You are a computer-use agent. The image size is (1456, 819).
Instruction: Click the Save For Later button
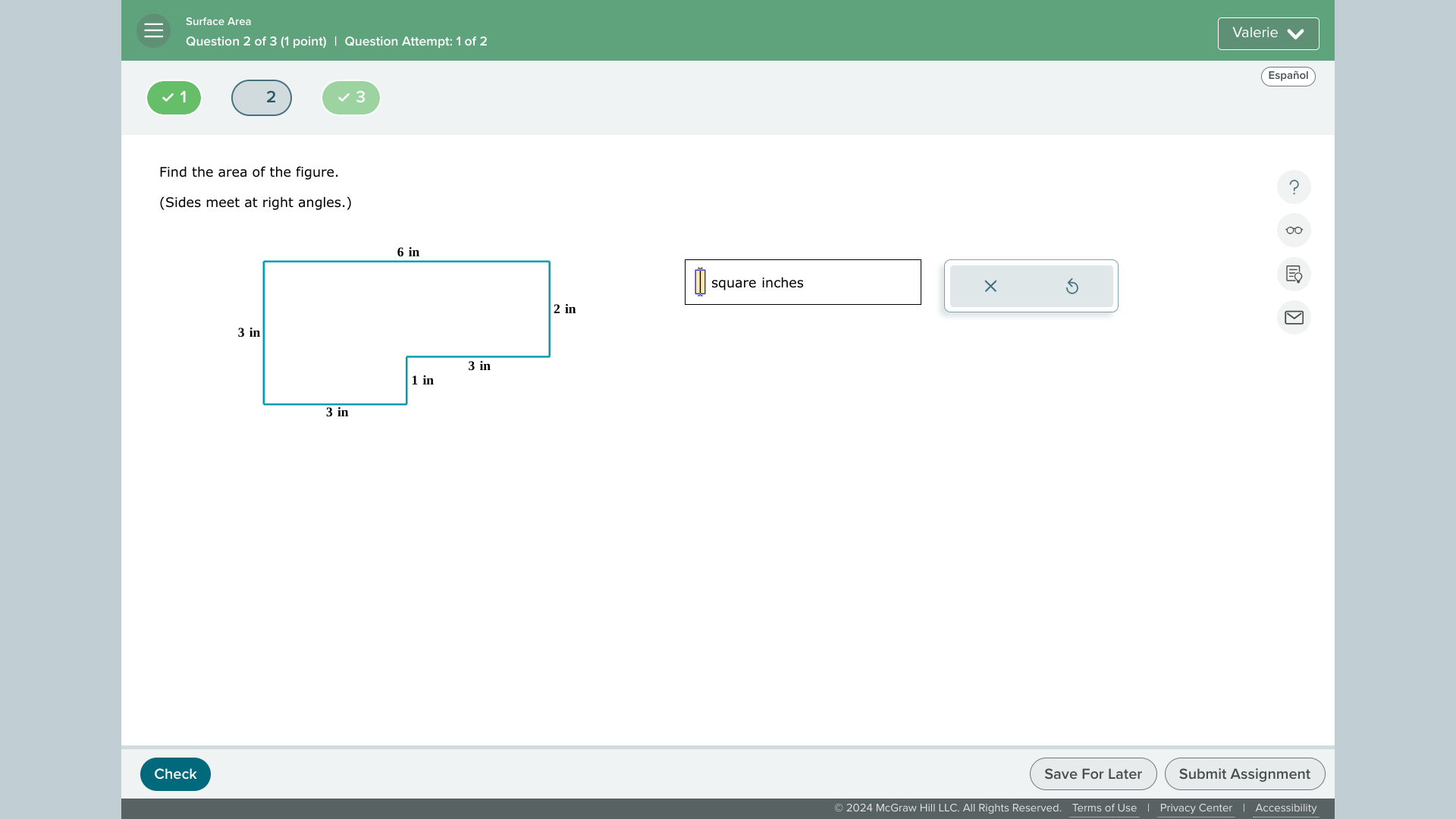coord(1092,773)
